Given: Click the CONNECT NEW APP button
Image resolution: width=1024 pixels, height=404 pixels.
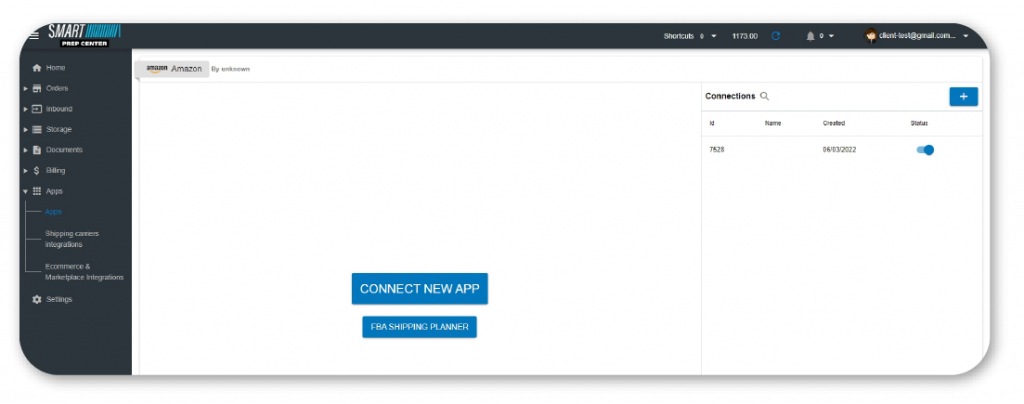Looking at the screenshot, I should coord(419,288).
